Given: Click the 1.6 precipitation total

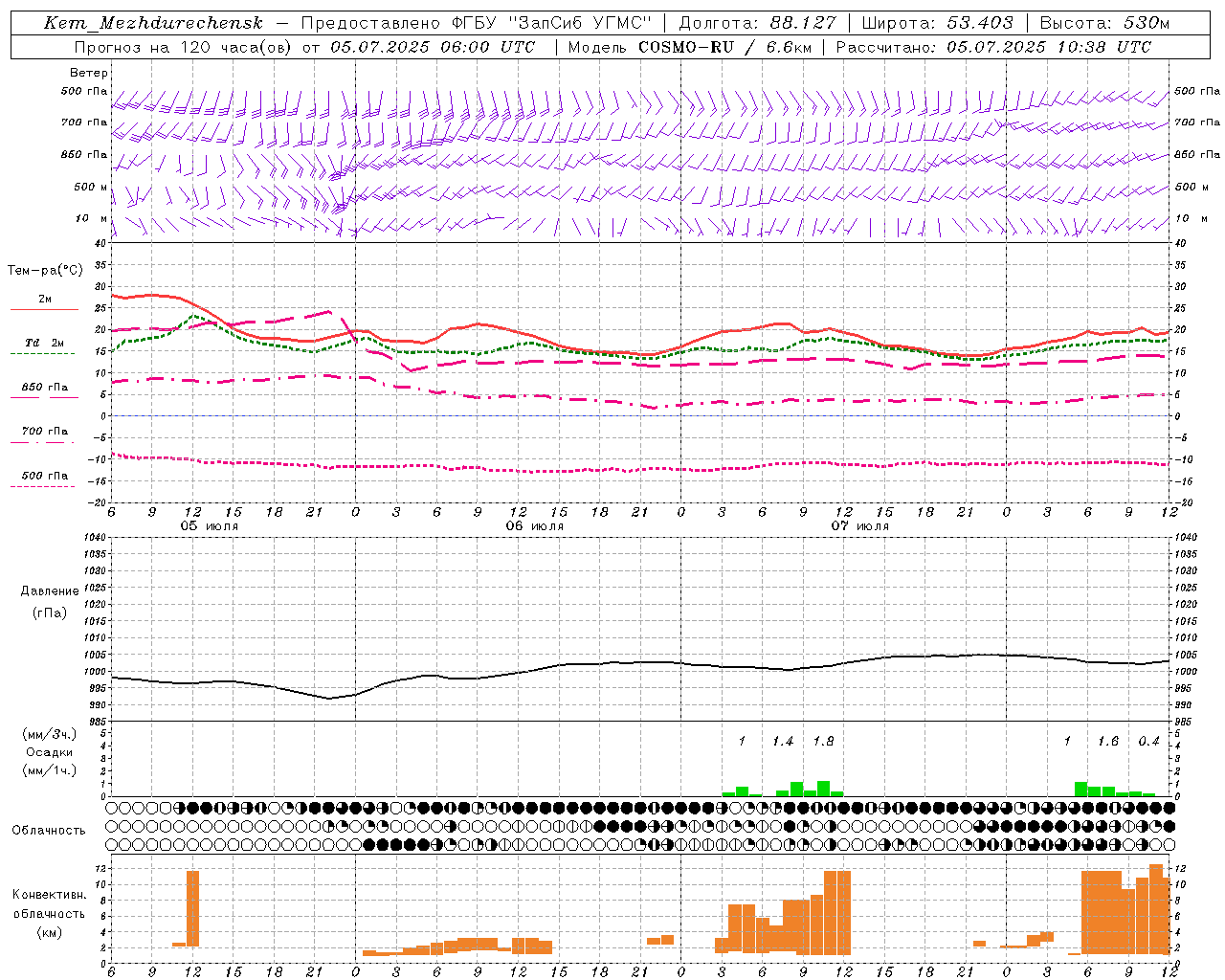Looking at the screenshot, I should click(x=1108, y=741).
